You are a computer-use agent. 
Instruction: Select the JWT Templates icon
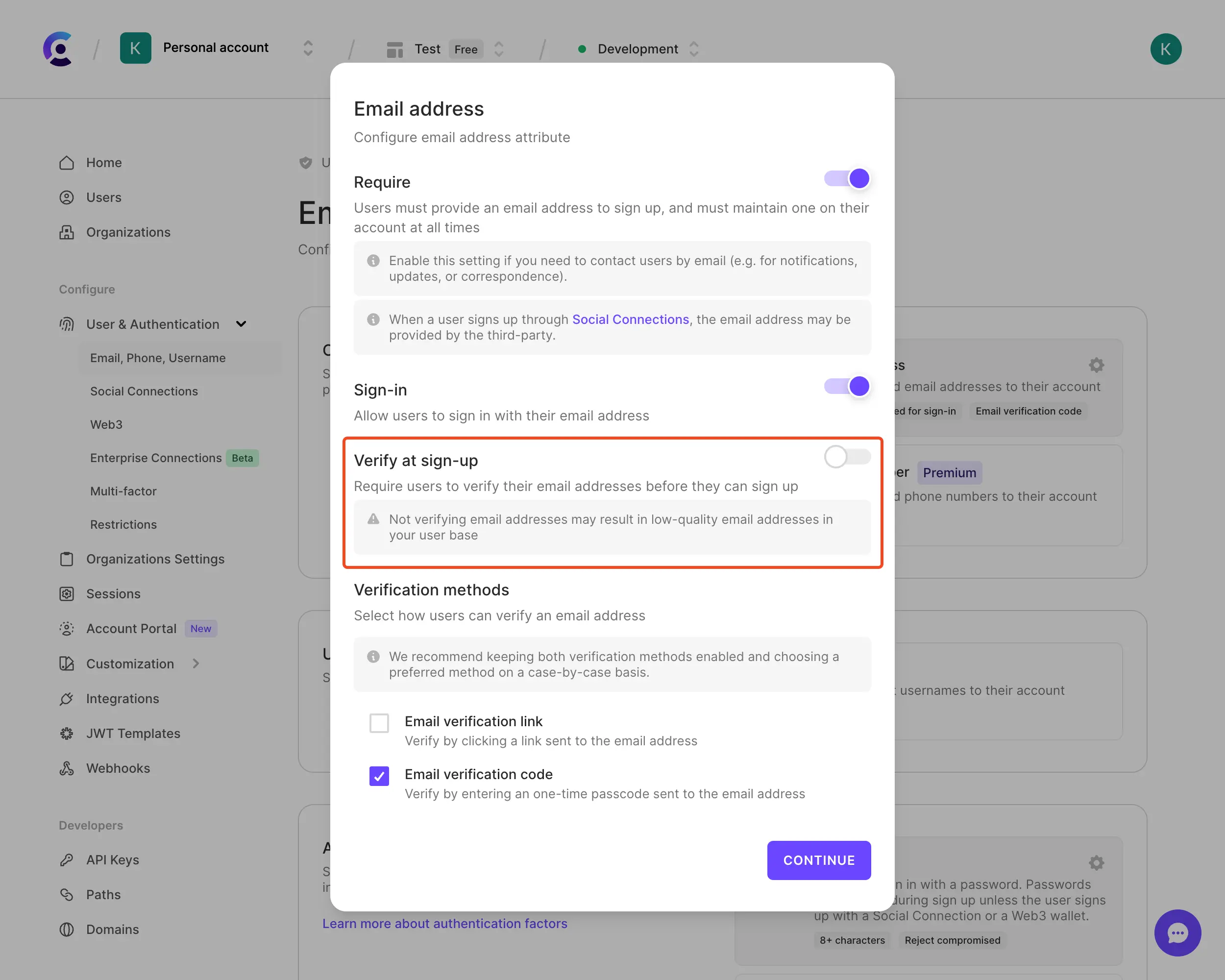click(67, 733)
